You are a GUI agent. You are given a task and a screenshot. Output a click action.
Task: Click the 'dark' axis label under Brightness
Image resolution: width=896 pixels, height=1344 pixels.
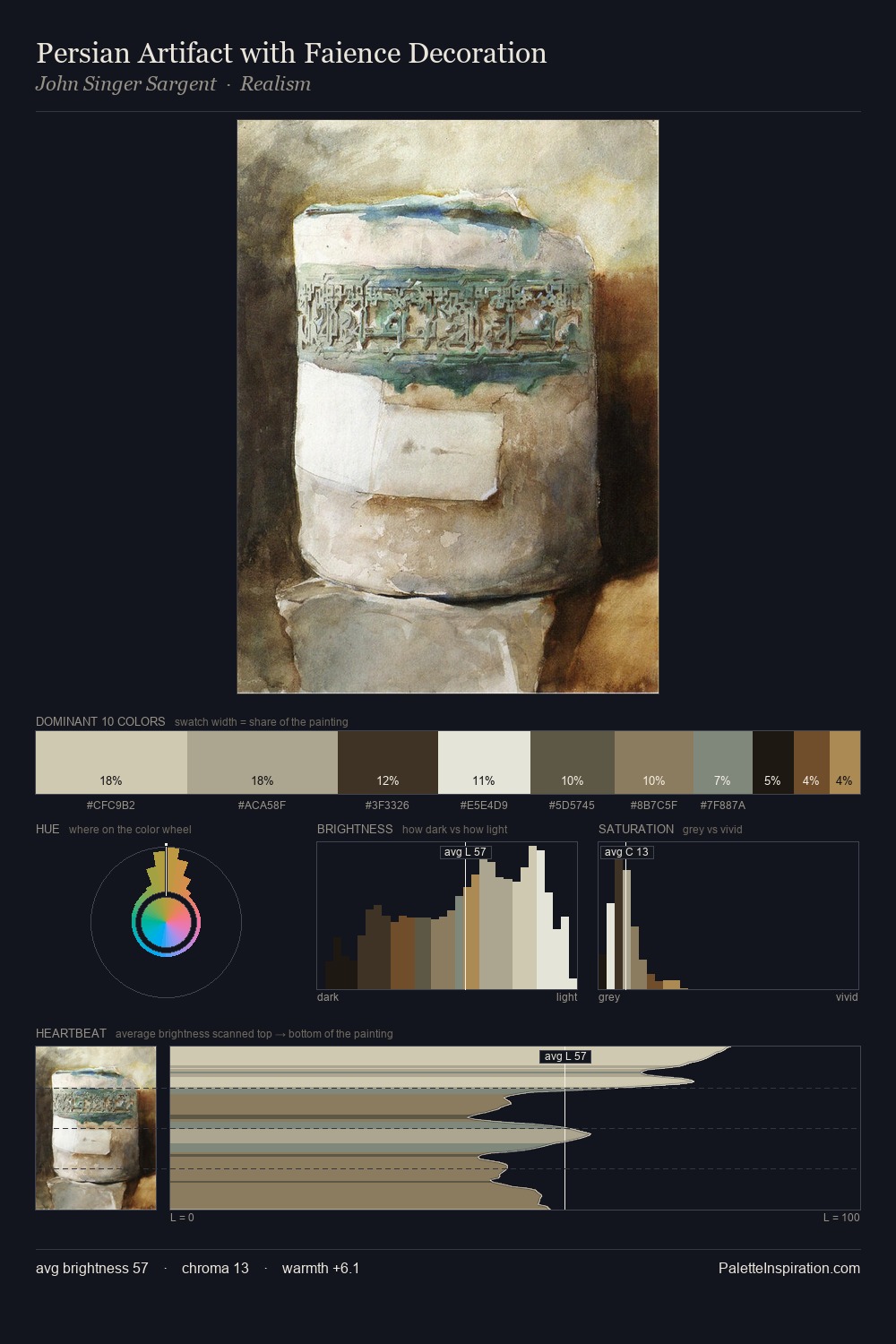pos(328,997)
